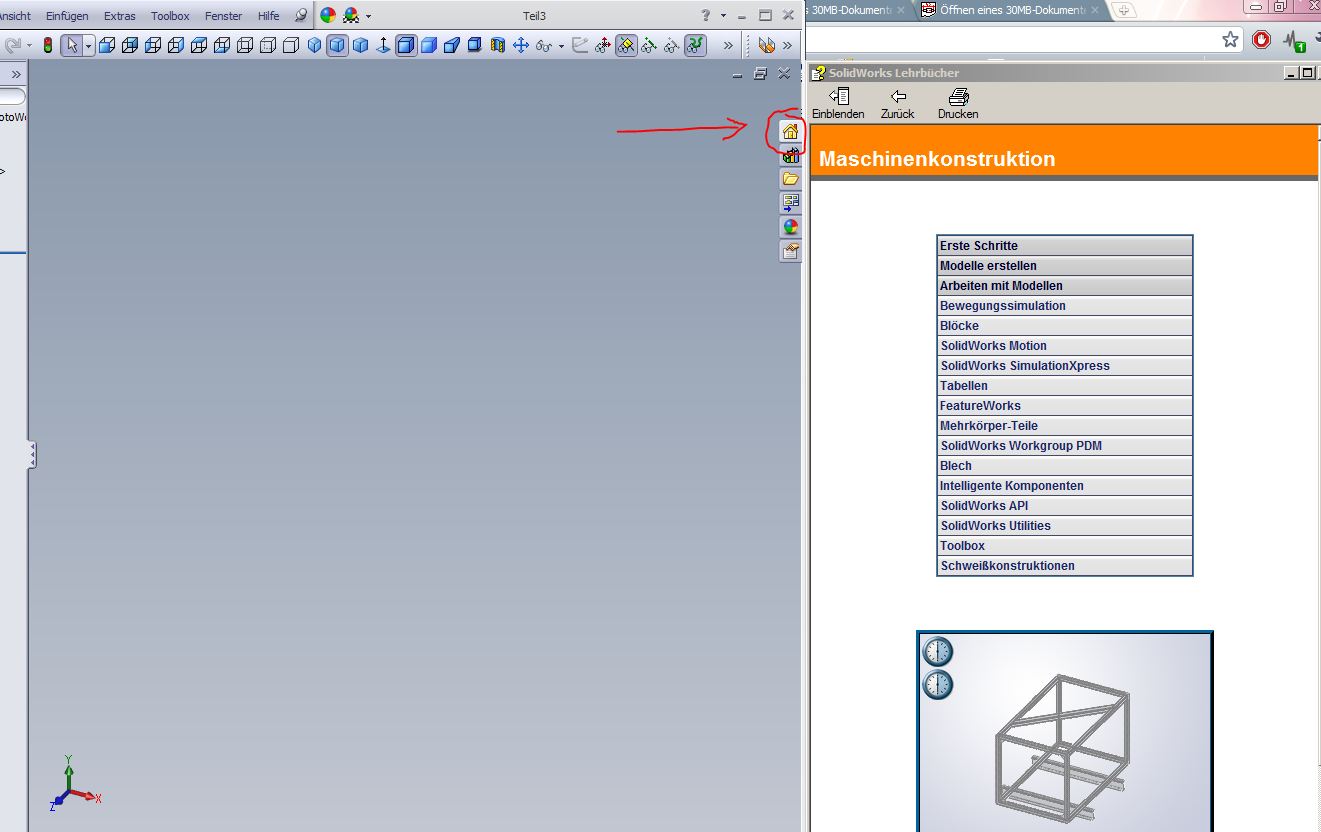Image resolution: width=1321 pixels, height=832 pixels.
Task: Click Edit Appearance color ball in title bar
Action: click(328, 15)
